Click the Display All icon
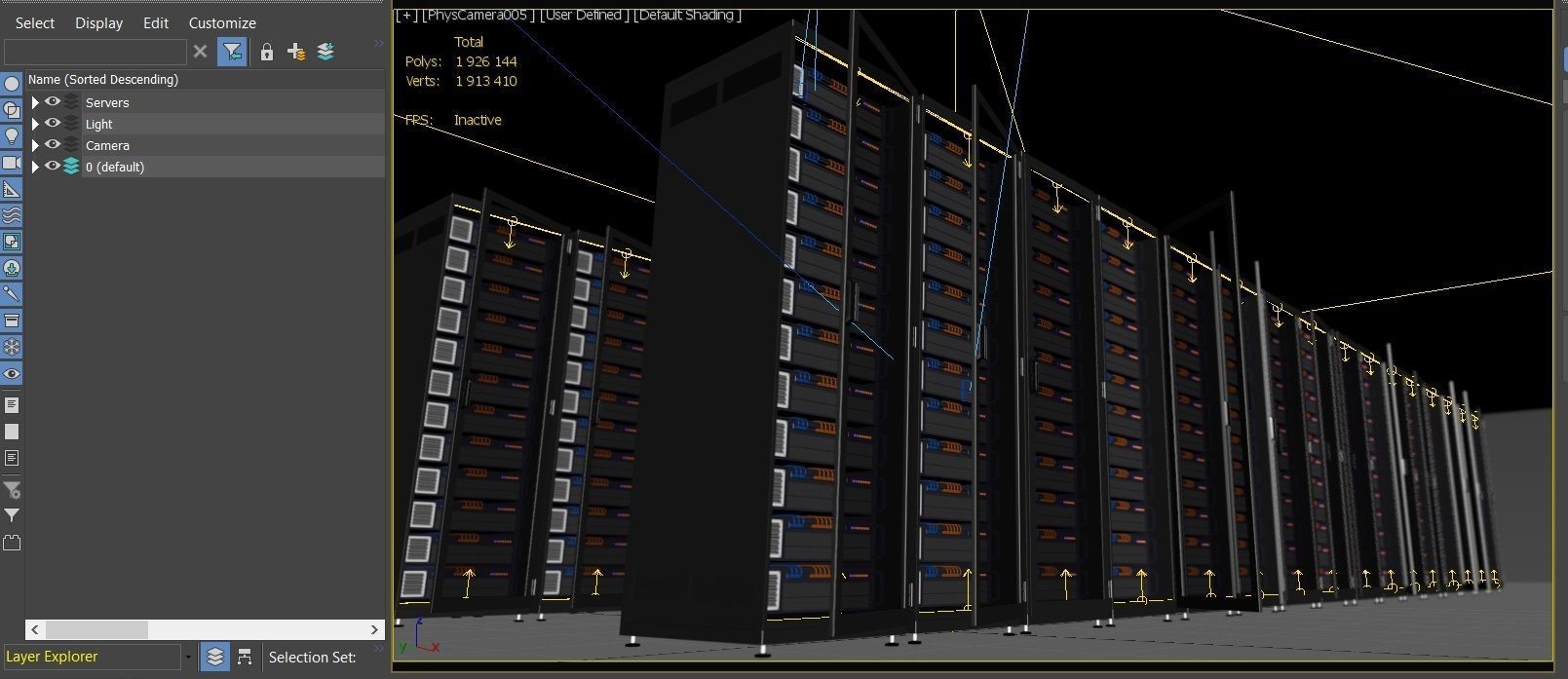This screenshot has width=1568, height=679. [12, 404]
